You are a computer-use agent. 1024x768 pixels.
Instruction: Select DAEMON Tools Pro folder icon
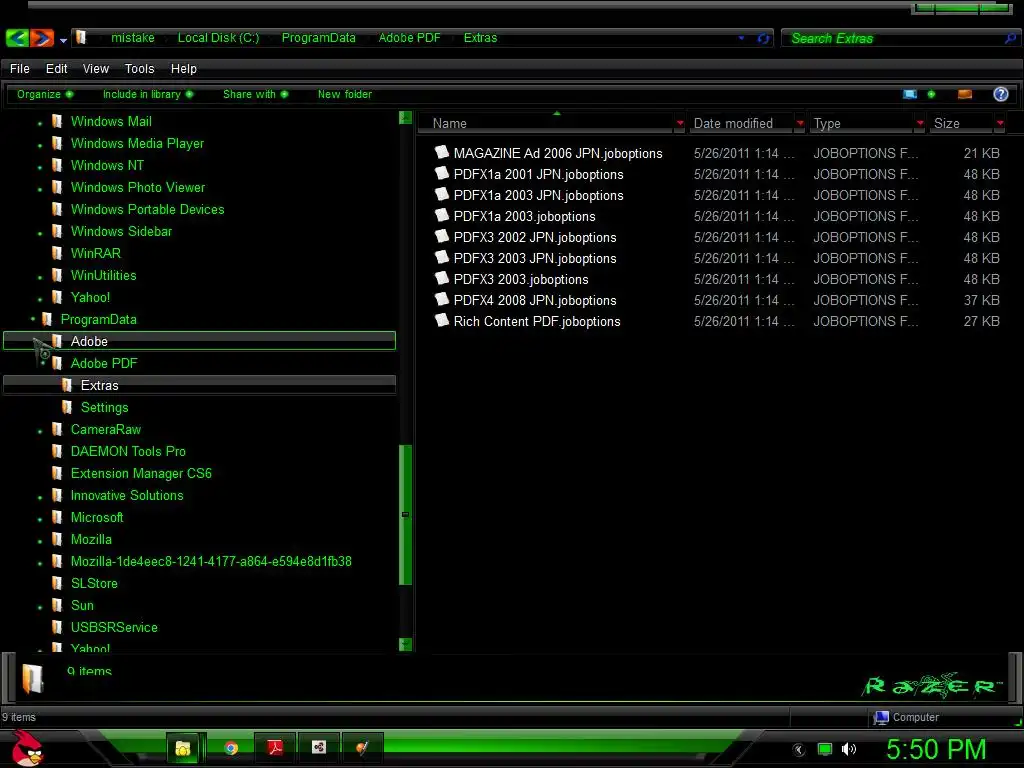click(x=57, y=451)
